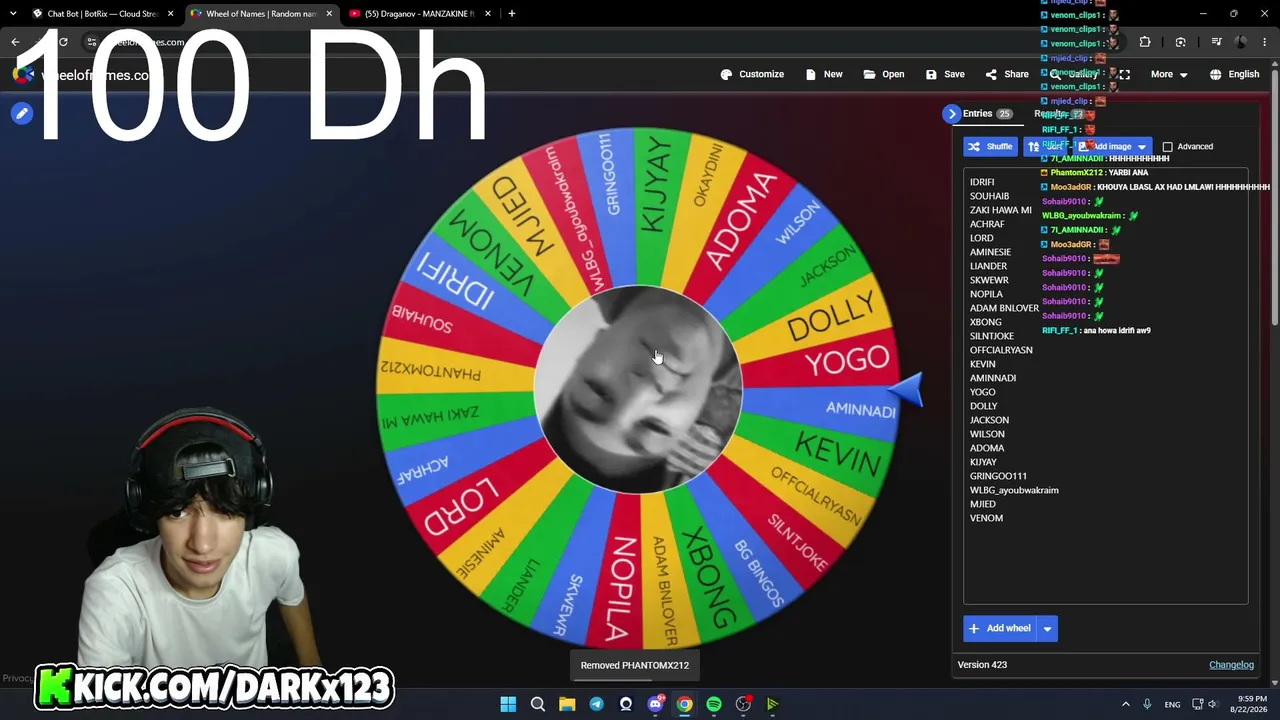The height and width of the screenshot is (720, 1280).
Task: Click the Version 423 label
Action: 982,665
